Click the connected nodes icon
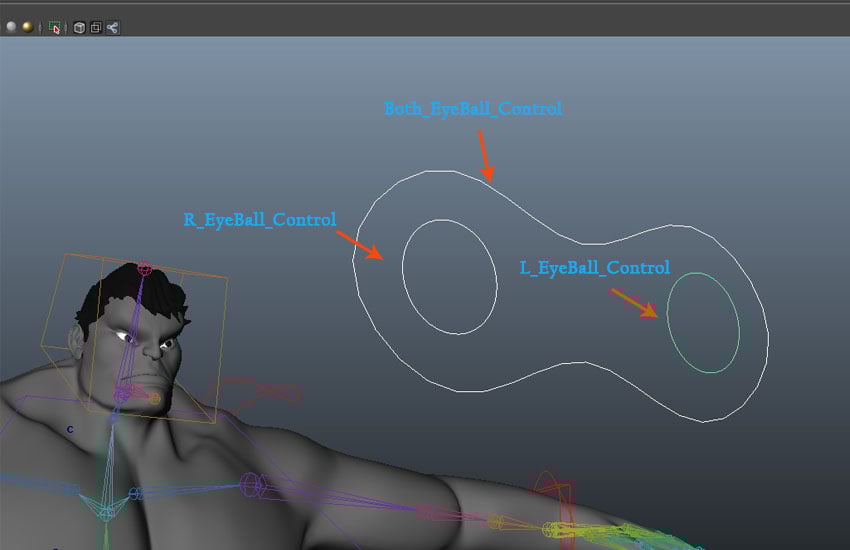Viewport: 850px width, 550px height. [113, 28]
